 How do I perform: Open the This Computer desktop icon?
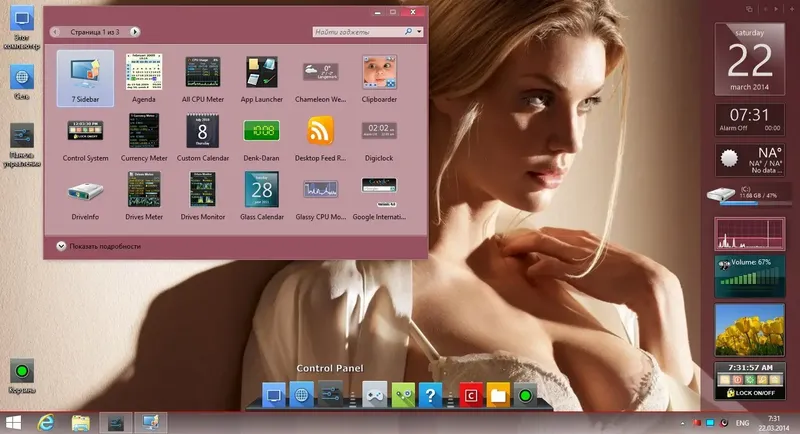coord(21,28)
